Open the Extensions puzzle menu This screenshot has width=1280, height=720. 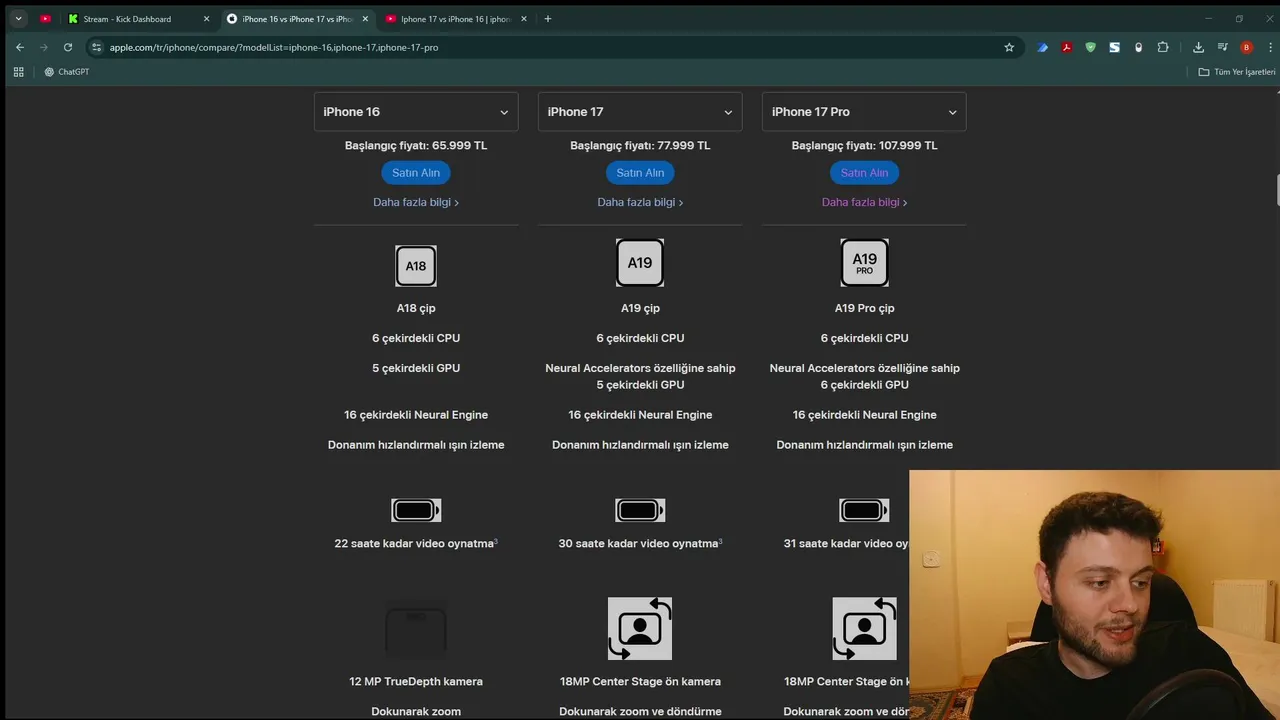coord(1163,47)
